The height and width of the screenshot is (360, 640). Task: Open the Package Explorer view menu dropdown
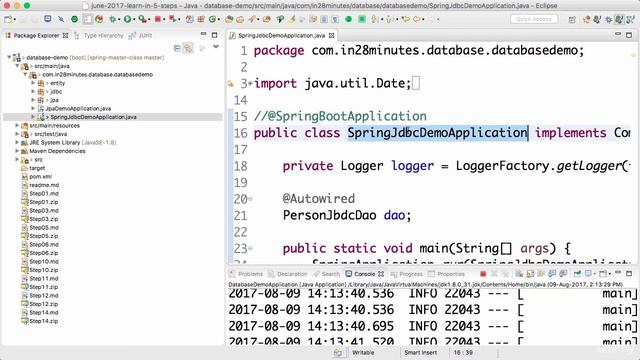pyautogui.click(x=216, y=46)
